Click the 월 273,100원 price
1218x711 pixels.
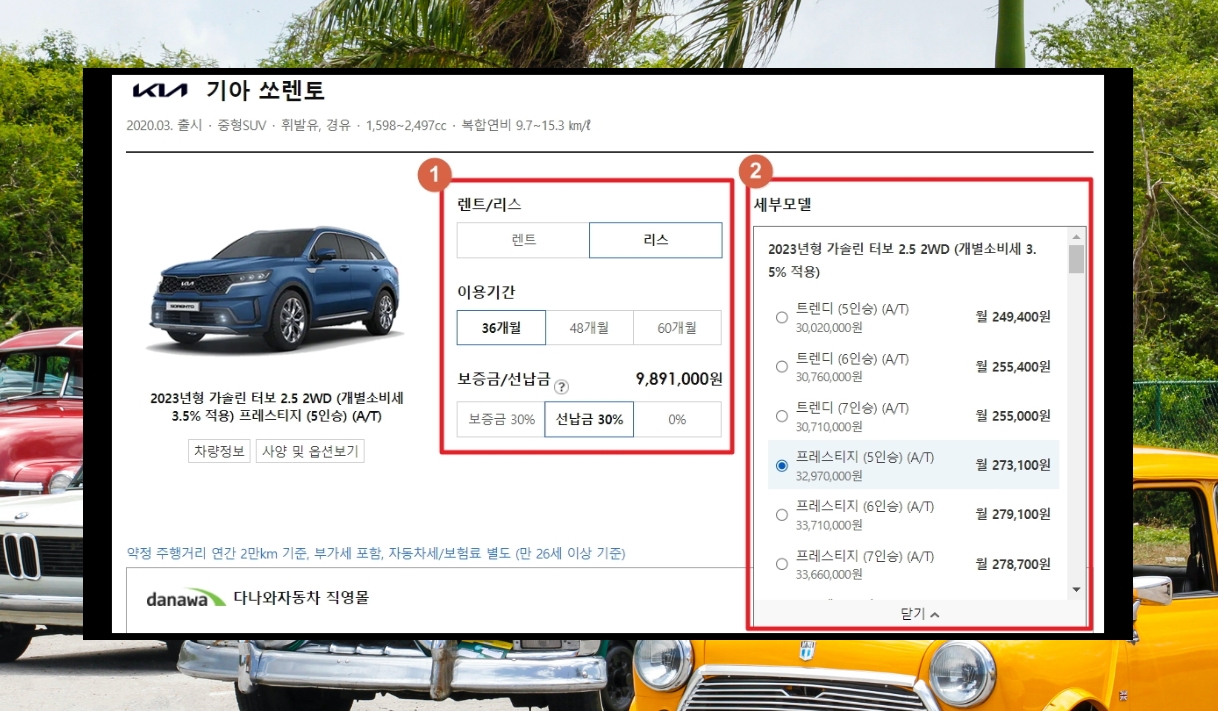pyautogui.click(x=1013, y=465)
